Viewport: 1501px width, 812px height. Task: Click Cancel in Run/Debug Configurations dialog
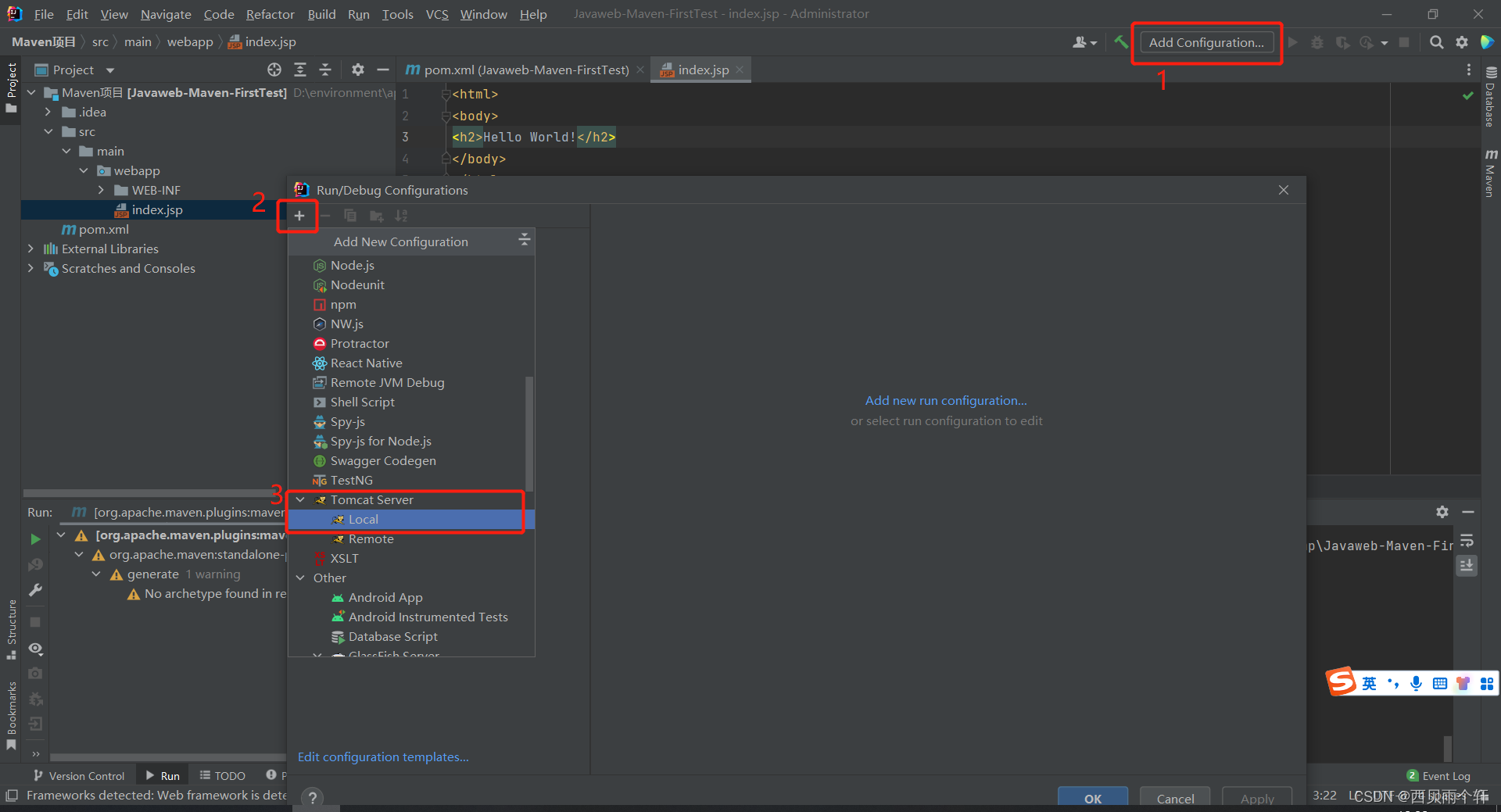pos(1175,798)
